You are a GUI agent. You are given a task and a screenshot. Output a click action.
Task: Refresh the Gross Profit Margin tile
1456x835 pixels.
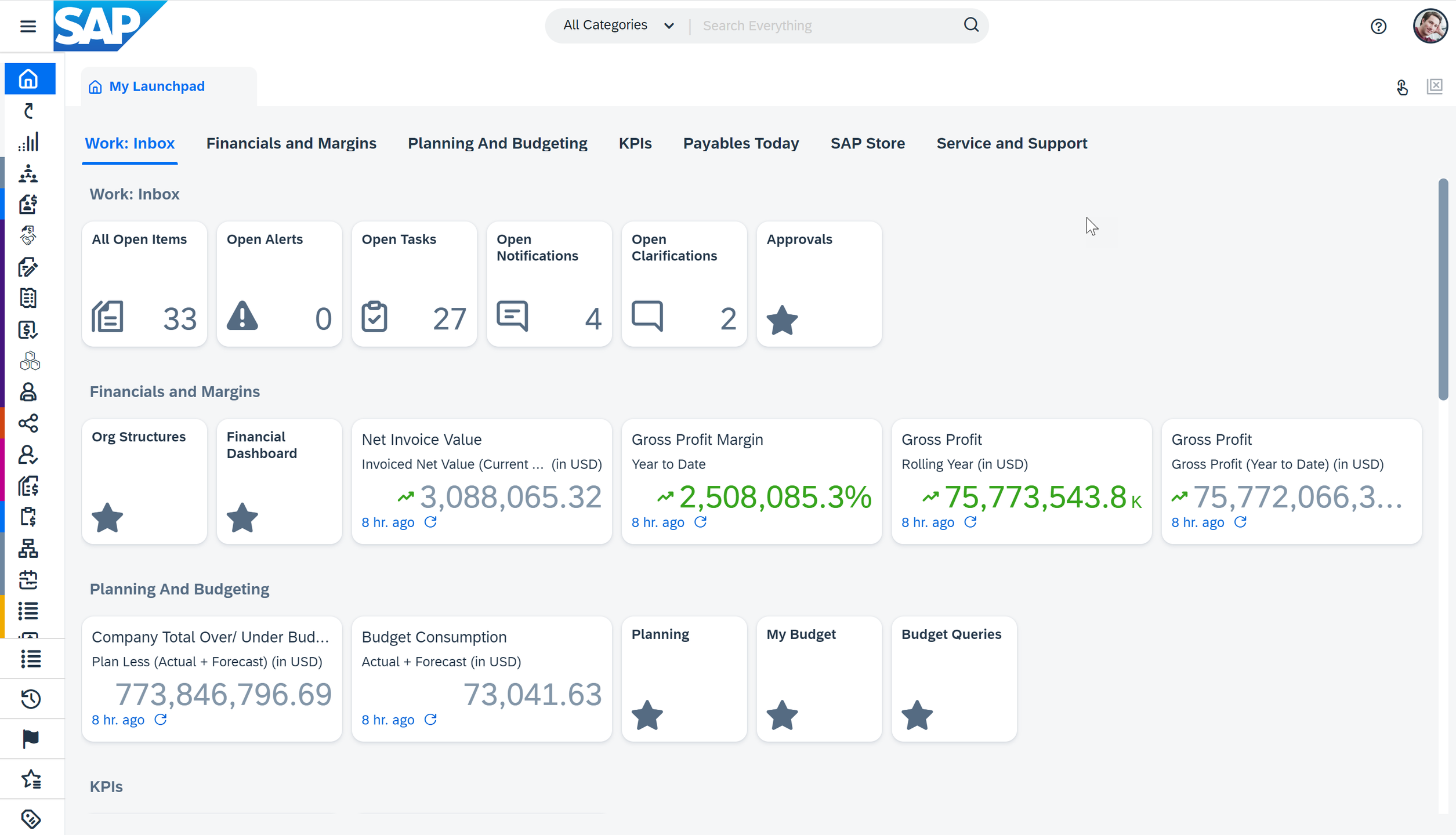pos(700,522)
